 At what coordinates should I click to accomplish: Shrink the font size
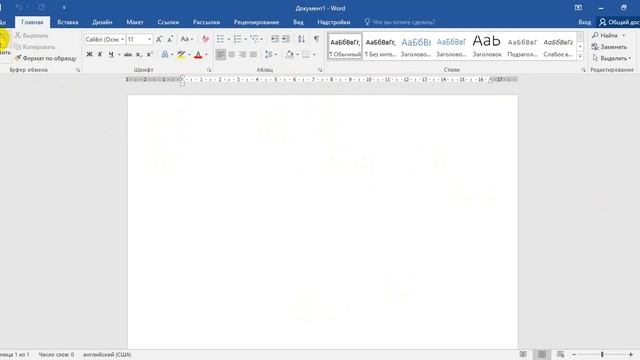tap(170, 39)
